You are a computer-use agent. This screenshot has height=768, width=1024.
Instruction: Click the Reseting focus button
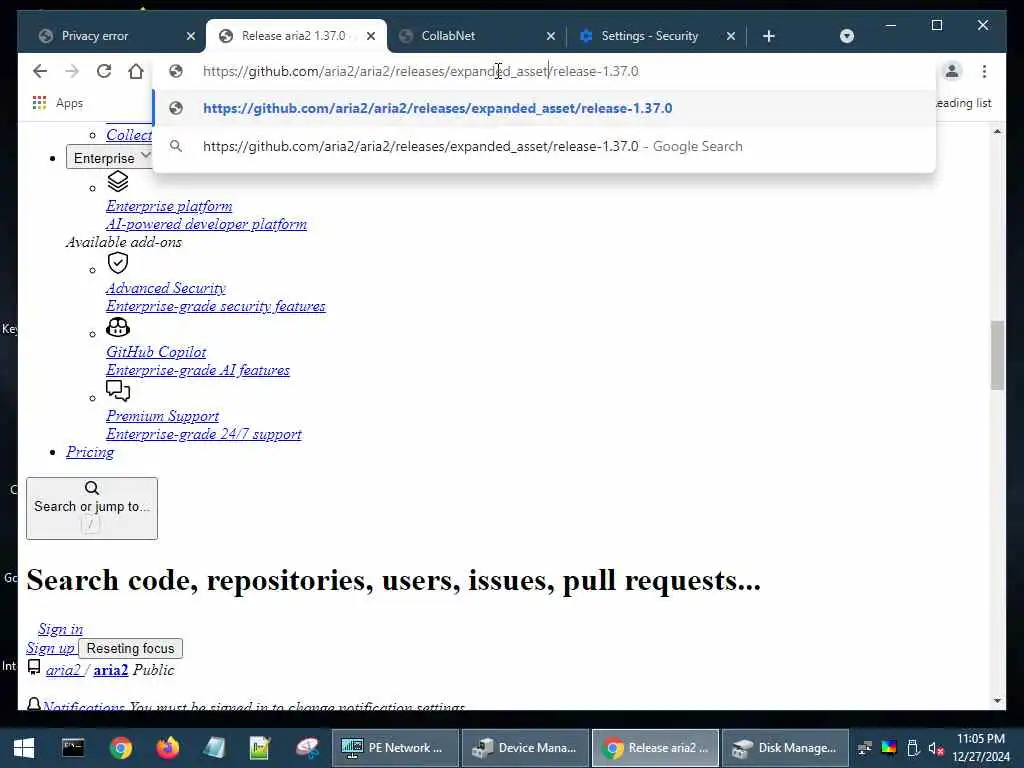tap(131, 648)
